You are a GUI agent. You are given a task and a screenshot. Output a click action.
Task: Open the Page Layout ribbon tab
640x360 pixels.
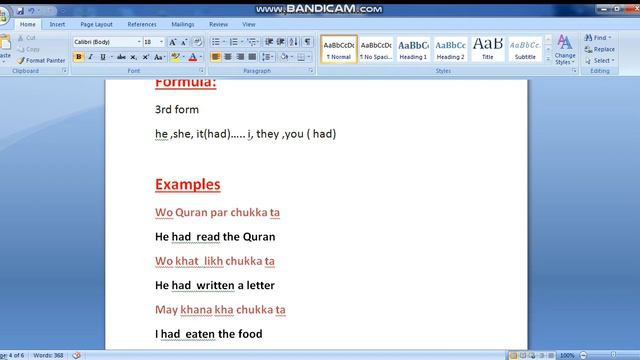(x=96, y=24)
